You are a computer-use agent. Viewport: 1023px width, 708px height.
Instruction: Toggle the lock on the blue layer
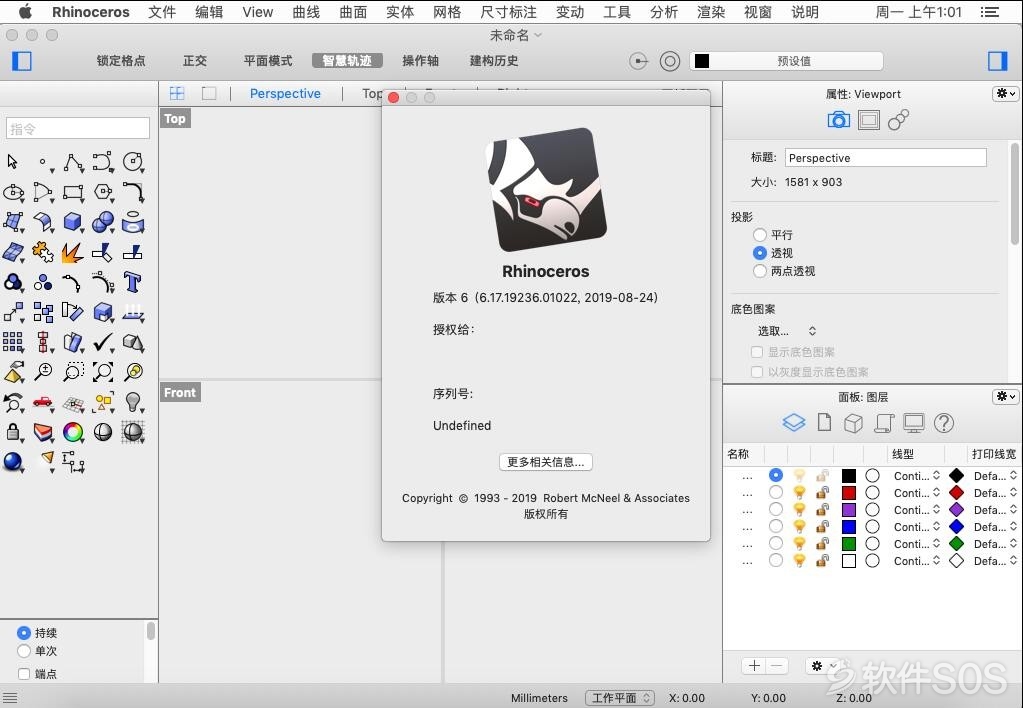point(823,527)
